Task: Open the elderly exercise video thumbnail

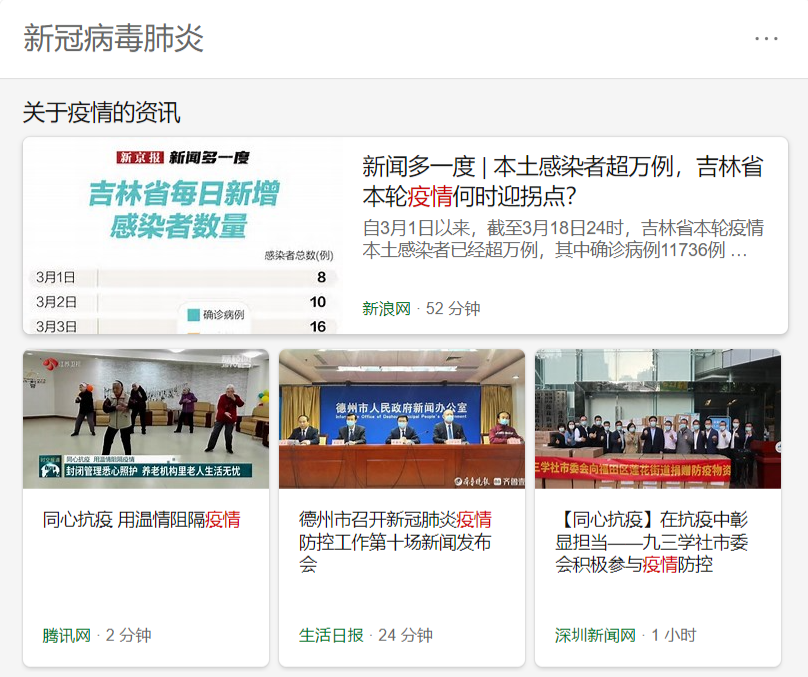Action: click(146, 418)
